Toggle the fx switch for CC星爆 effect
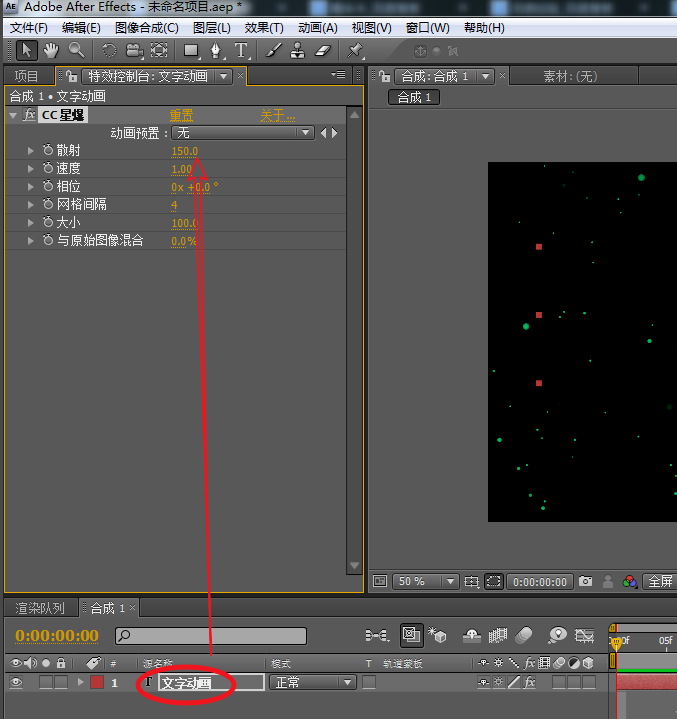 (x=30, y=115)
